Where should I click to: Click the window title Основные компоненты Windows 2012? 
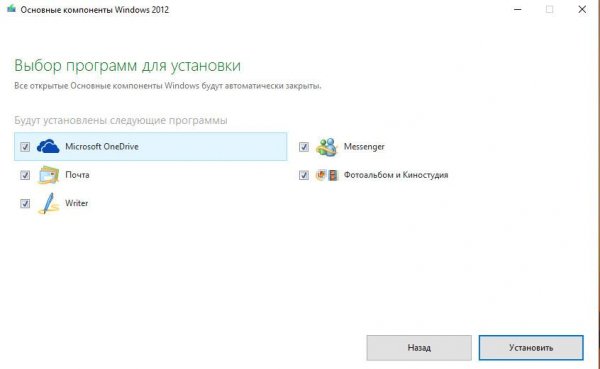coord(95,10)
